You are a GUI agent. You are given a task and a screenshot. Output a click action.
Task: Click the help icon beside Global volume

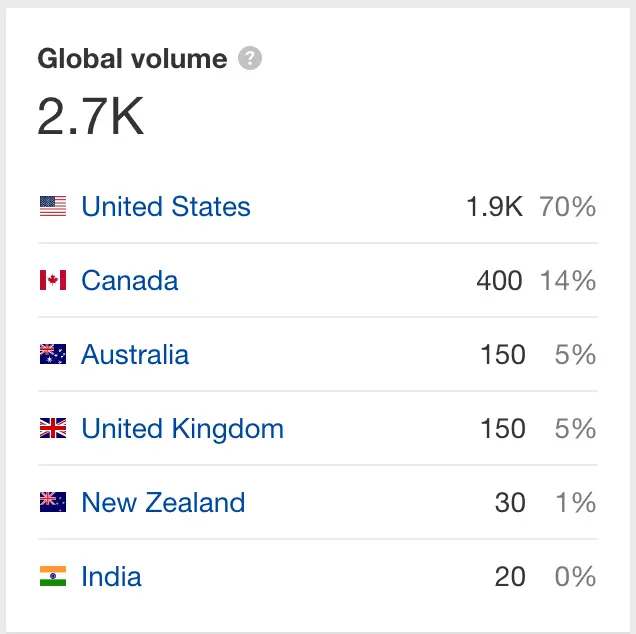tap(251, 59)
